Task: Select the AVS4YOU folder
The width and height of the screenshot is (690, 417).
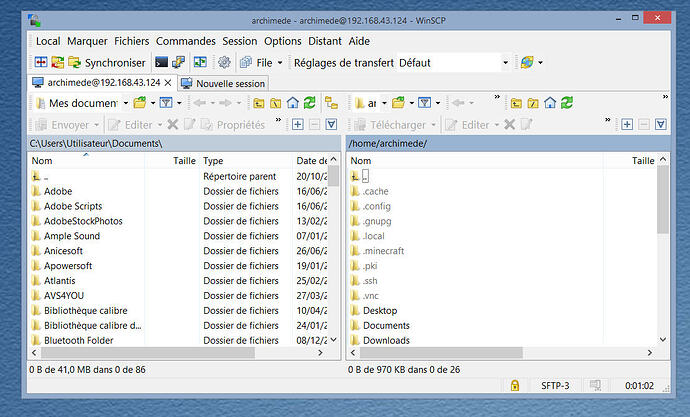Action: 63,296
